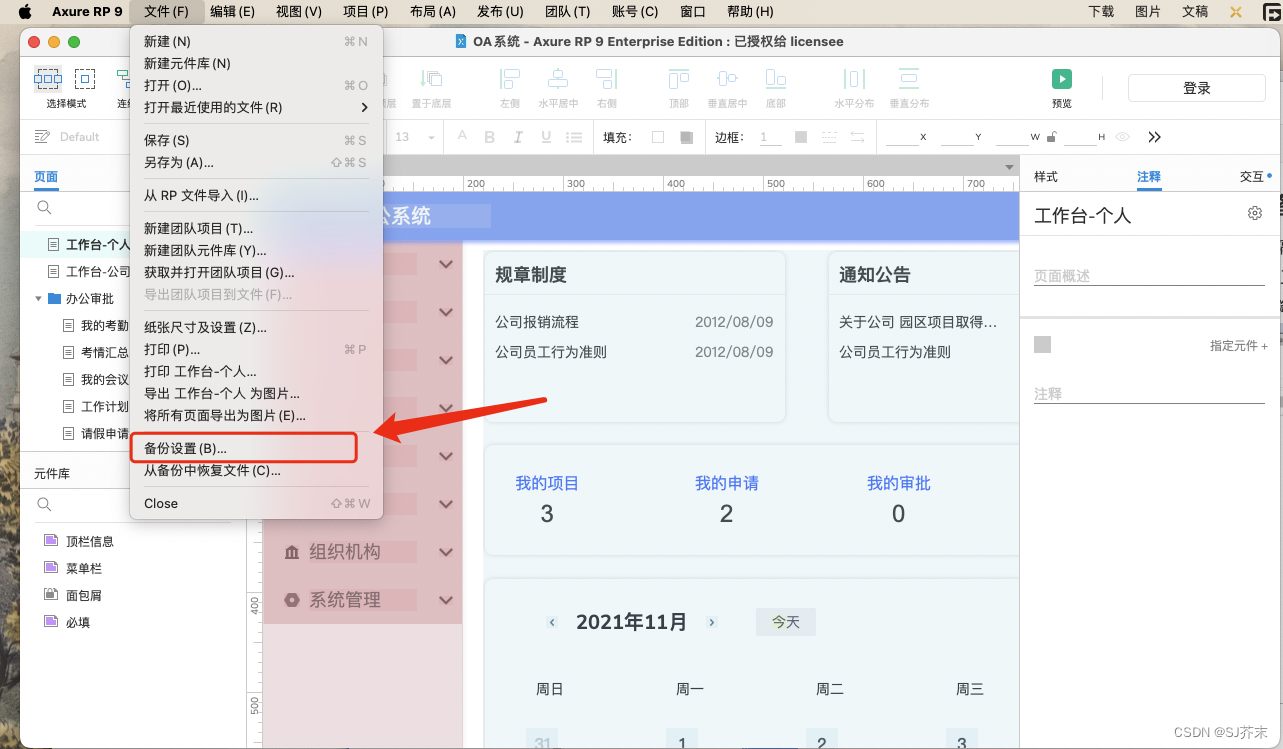Open the notes settings gear icon
This screenshot has width=1283, height=749.
1255,213
